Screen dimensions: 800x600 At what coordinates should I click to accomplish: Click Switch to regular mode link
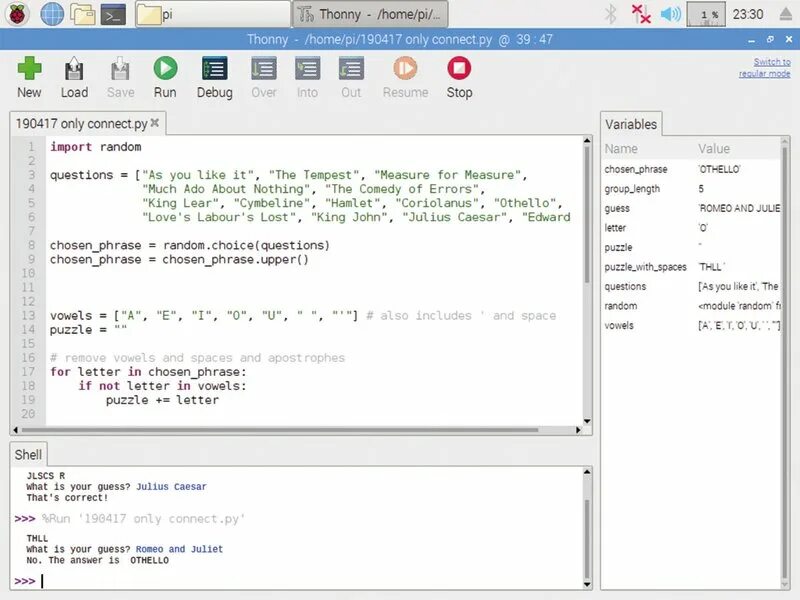pos(765,68)
